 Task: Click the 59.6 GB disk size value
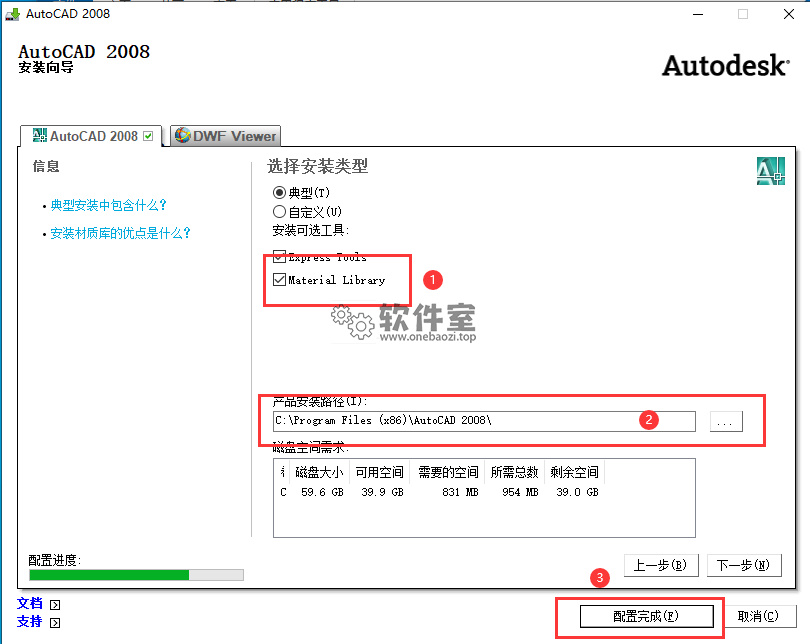tap(322, 493)
